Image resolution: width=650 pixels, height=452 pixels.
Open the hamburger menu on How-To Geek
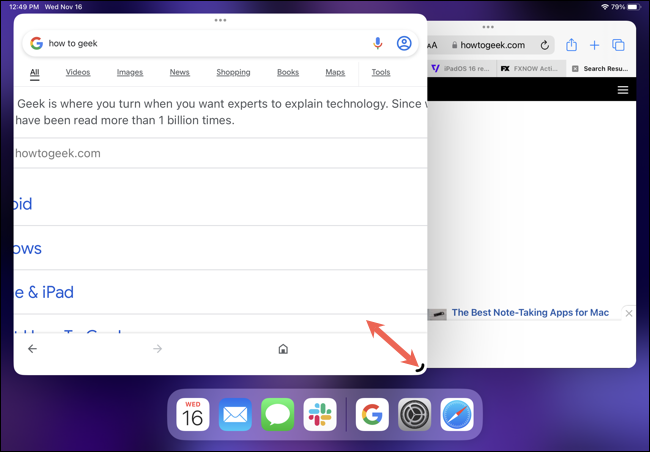click(623, 90)
